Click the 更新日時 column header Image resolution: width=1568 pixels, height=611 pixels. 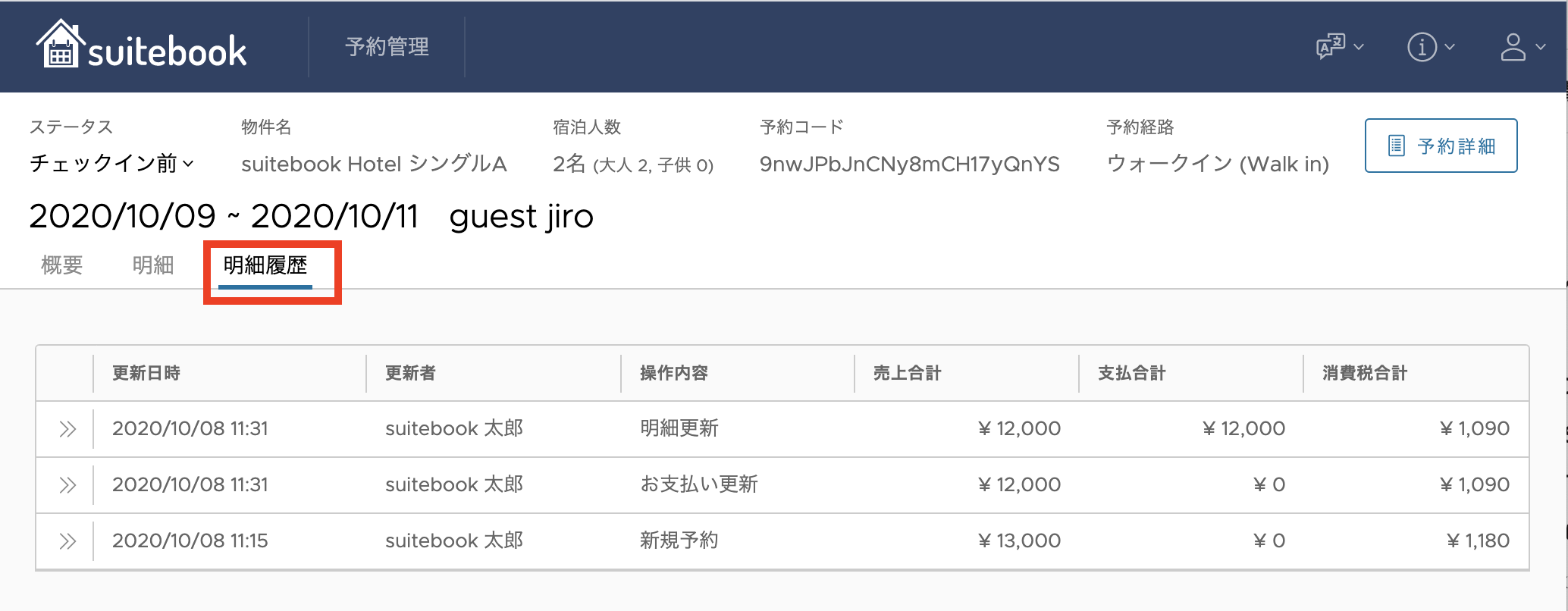click(x=146, y=373)
